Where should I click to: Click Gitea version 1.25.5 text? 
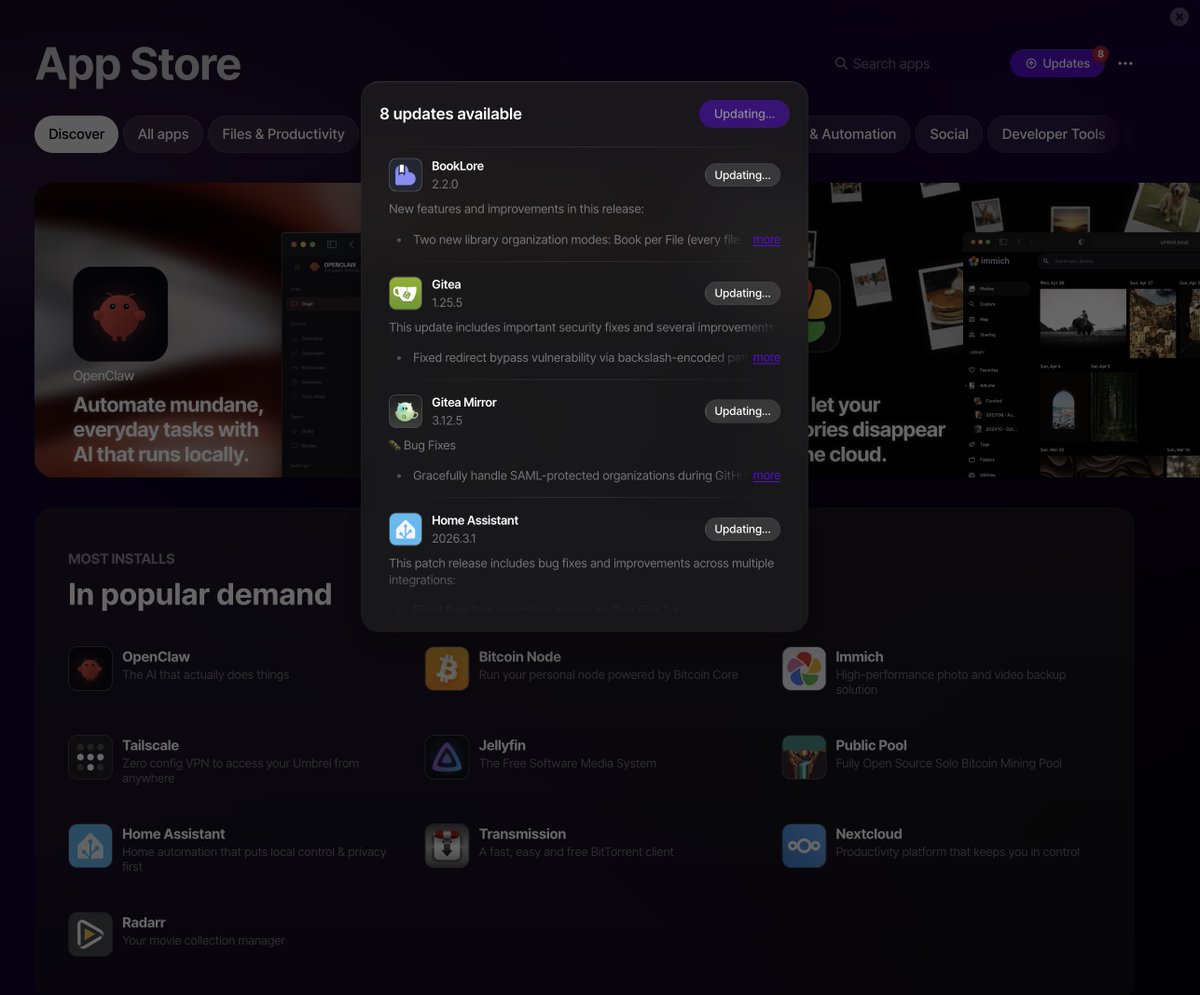pyautogui.click(x=447, y=302)
